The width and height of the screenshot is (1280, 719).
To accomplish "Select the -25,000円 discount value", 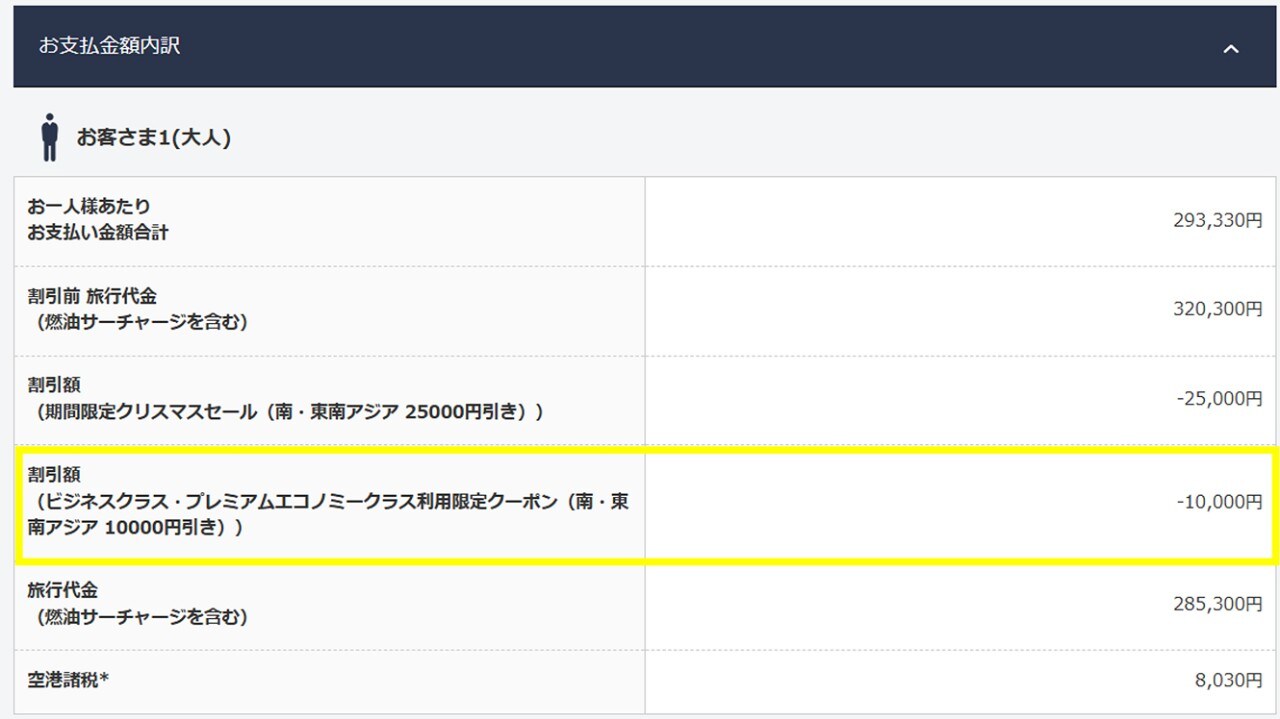I will [x=1217, y=398].
